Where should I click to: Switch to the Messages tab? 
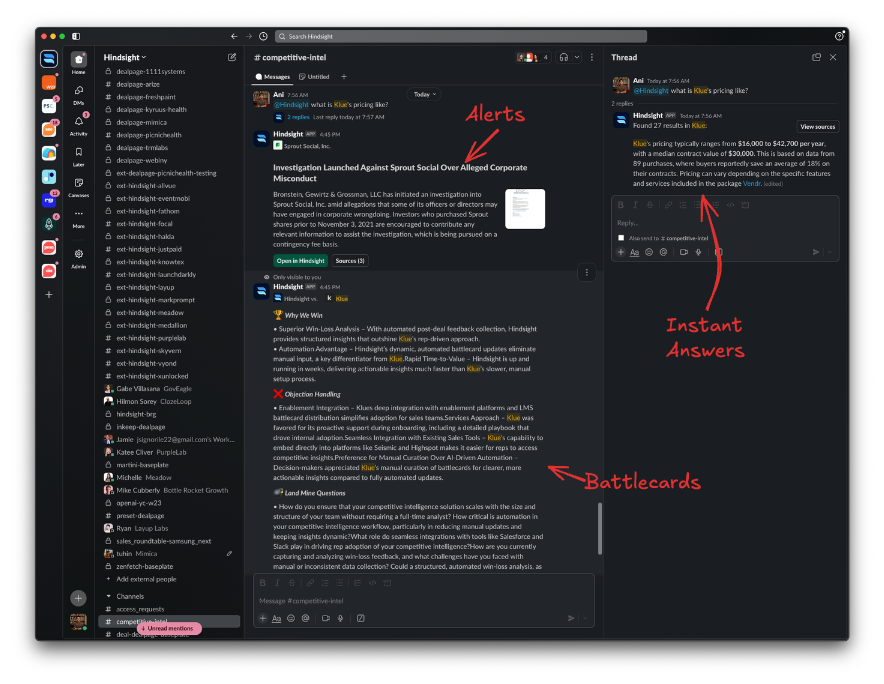pyautogui.click(x=272, y=77)
